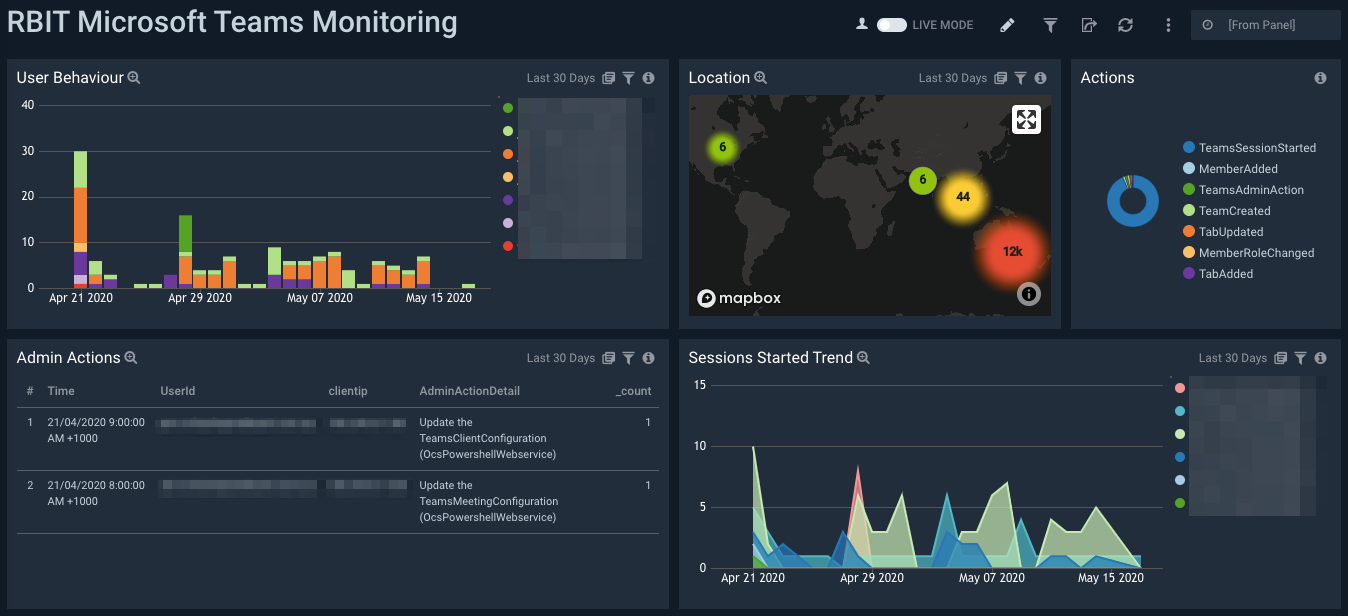Toggle the dark green User Behaviour legend dot
Image resolution: width=1348 pixels, height=616 pixels.
tap(508, 108)
